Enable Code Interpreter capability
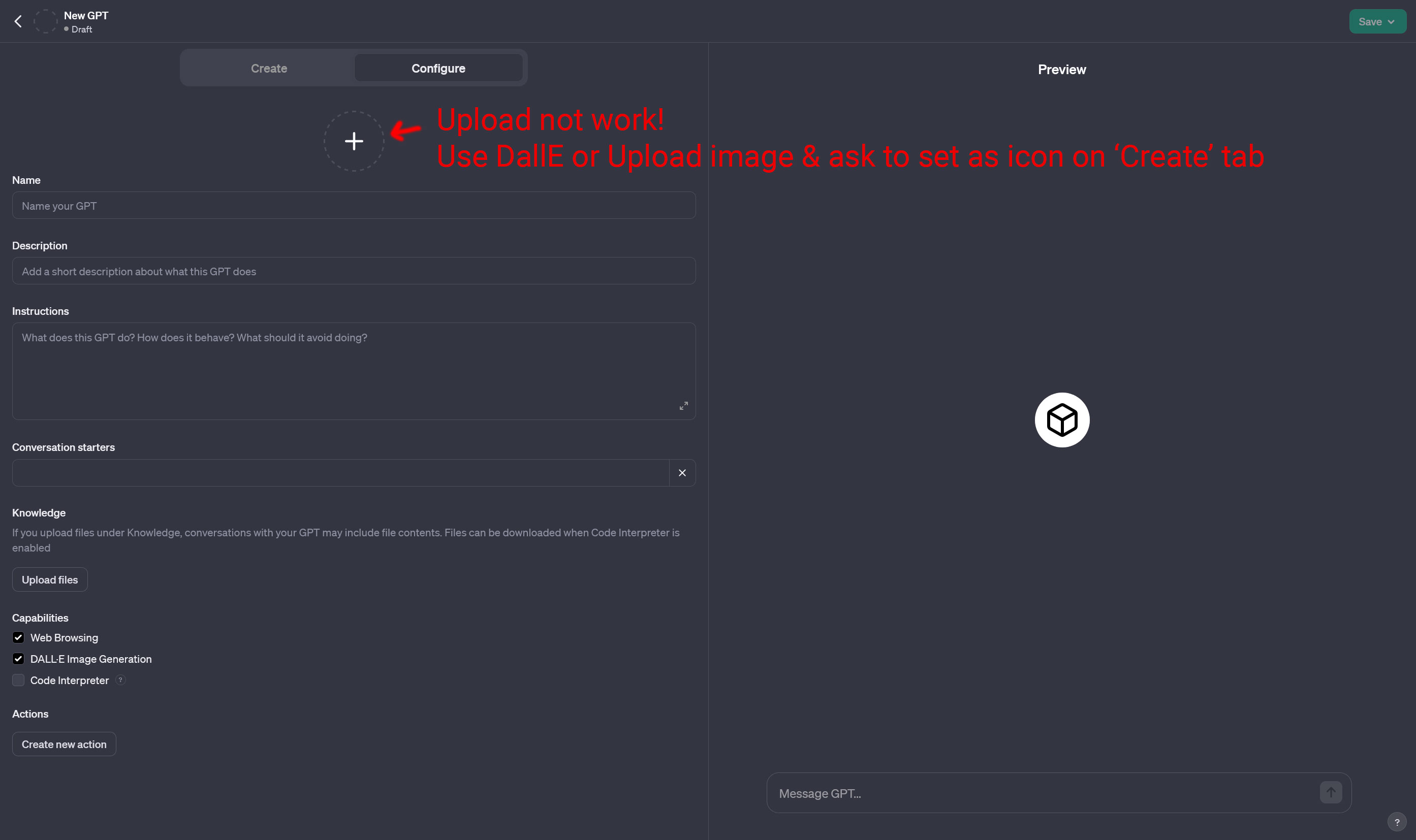The height and width of the screenshot is (840, 1416). click(18, 680)
